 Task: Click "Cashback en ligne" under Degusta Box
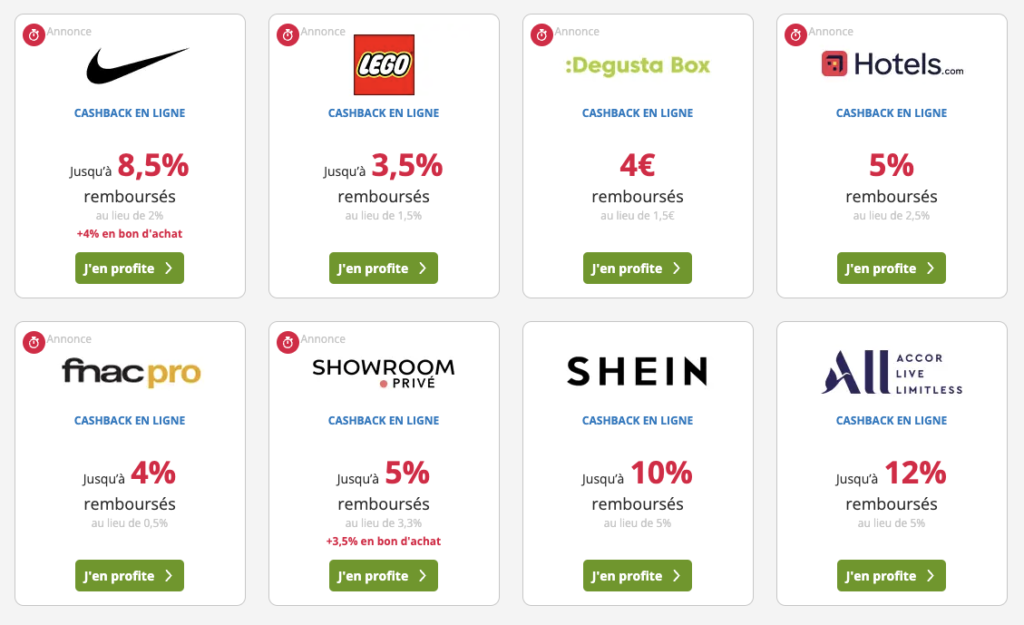tap(637, 113)
